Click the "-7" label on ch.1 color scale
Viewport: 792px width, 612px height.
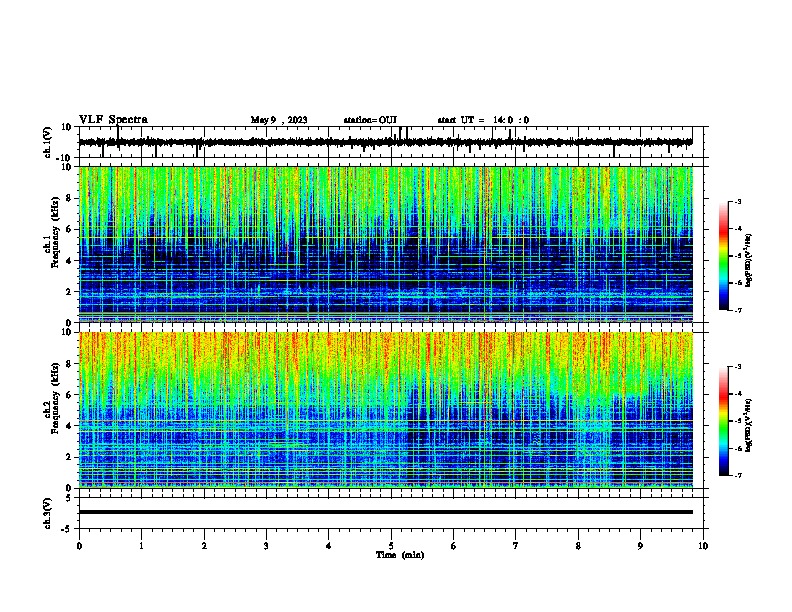coord(737,310)
